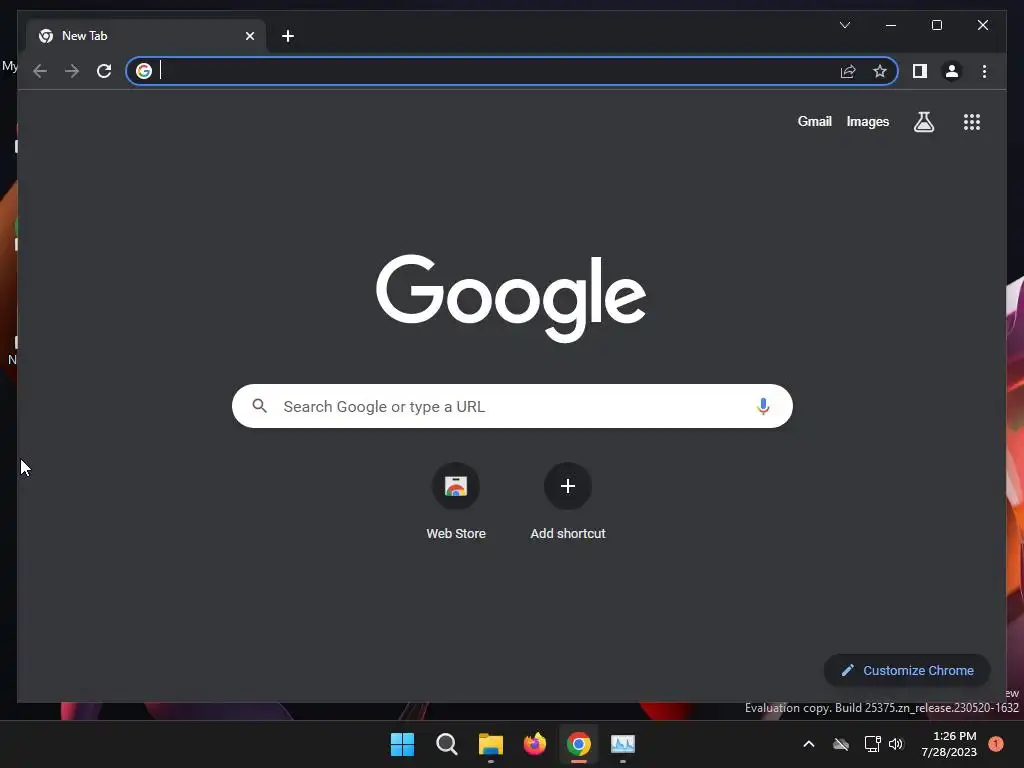Open Google Images link
Image resolution: width=1024 pixels, height=768 pixels.
coord(867,121)
